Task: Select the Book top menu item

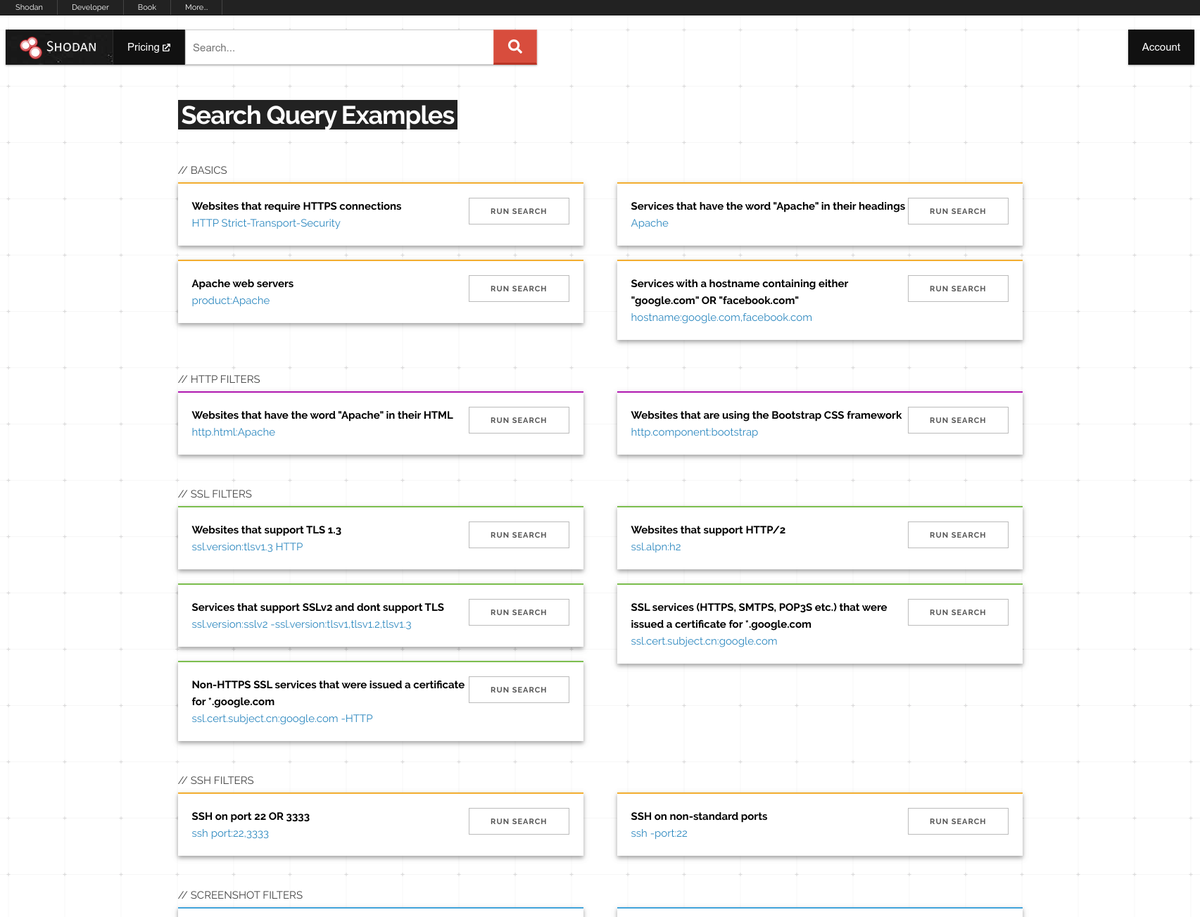Action: click(x=147, y=7)
